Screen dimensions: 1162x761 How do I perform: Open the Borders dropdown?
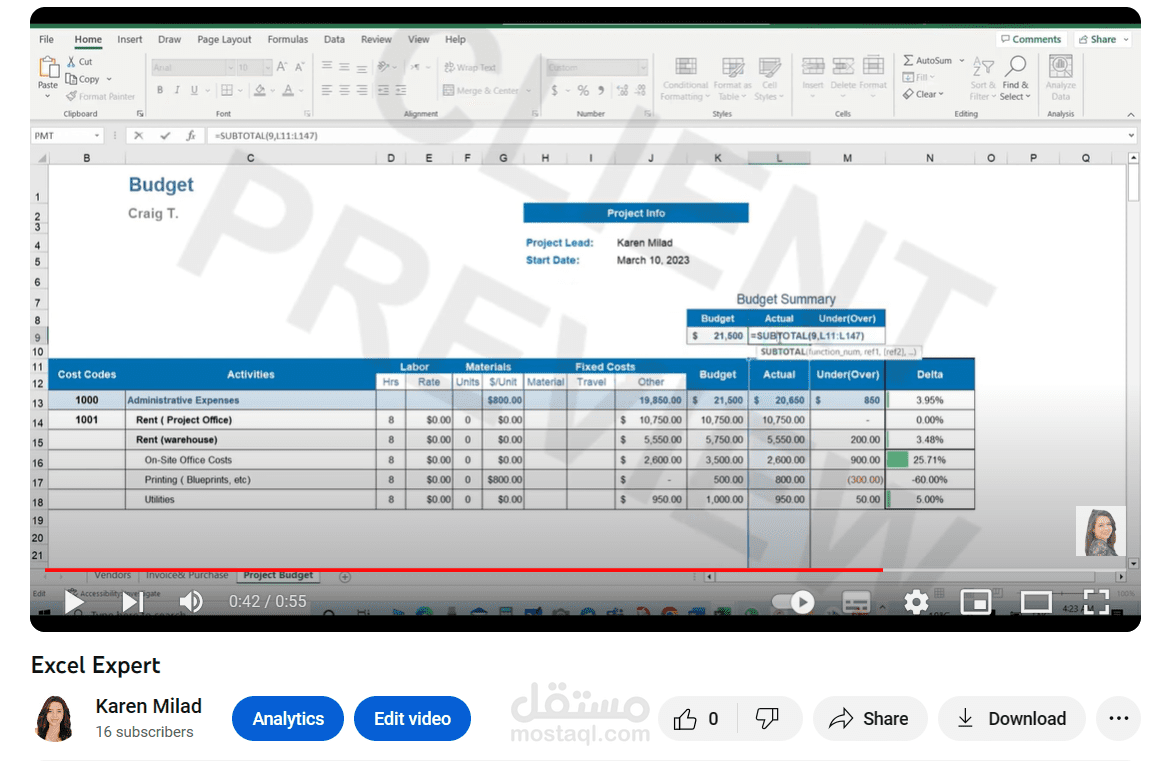[x=240, y=90]
